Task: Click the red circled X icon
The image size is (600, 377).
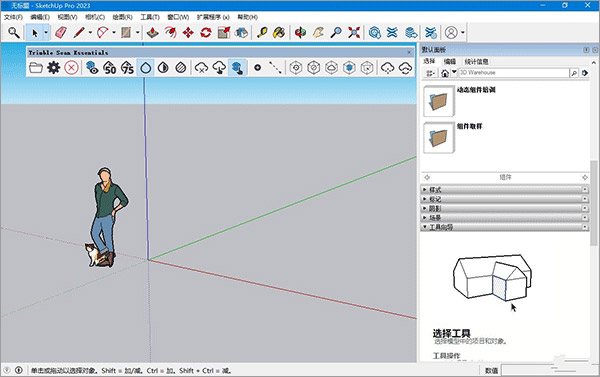Action: 71,68
